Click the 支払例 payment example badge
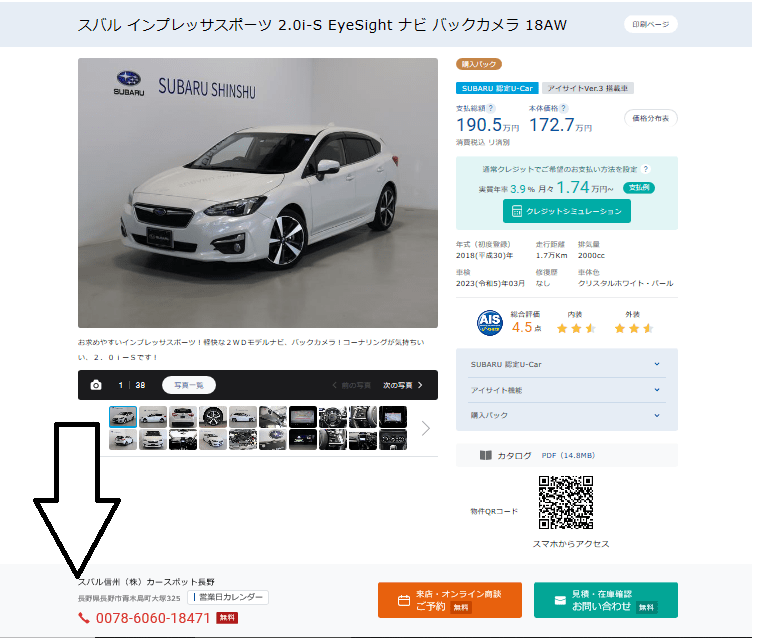The height and width of the screenshot is (641, 767). [639, 188]
